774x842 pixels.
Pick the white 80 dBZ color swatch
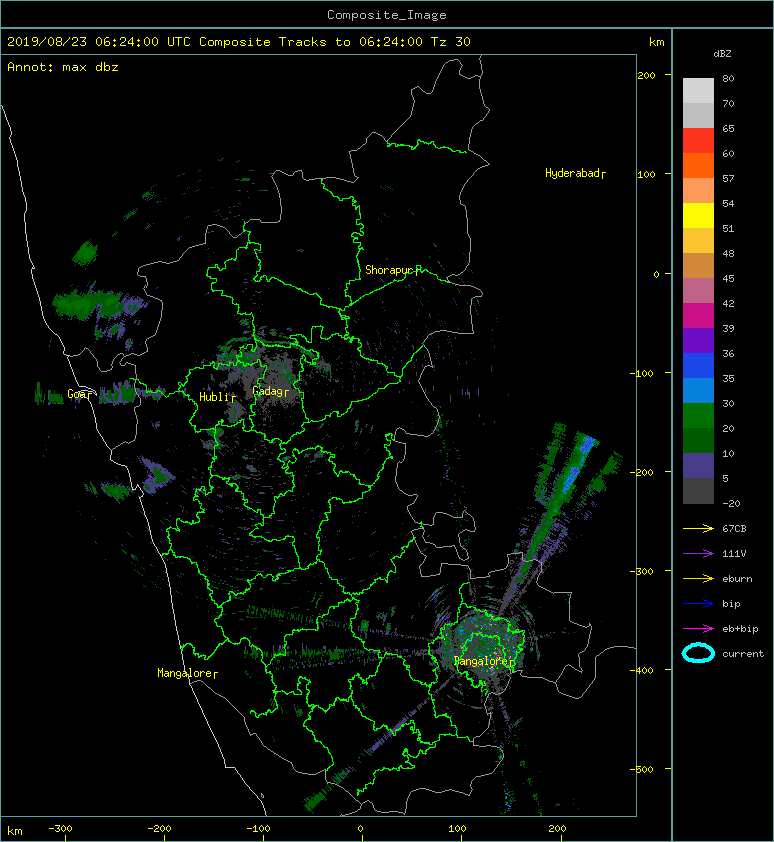click(x=698, y=91)
